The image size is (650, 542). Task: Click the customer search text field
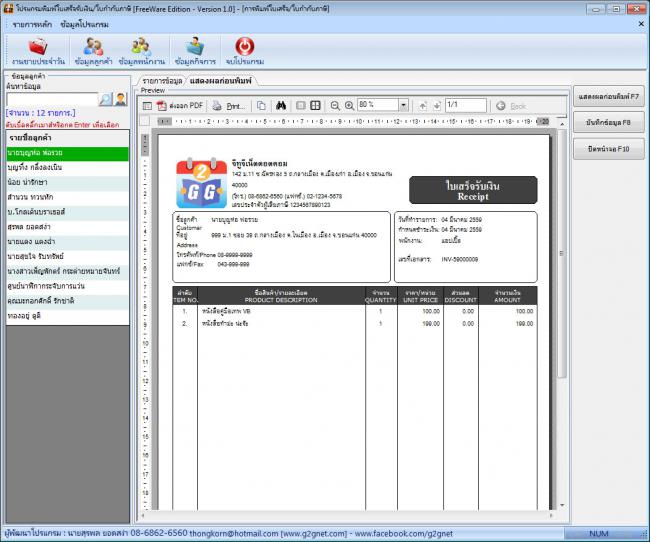[51, 98]
